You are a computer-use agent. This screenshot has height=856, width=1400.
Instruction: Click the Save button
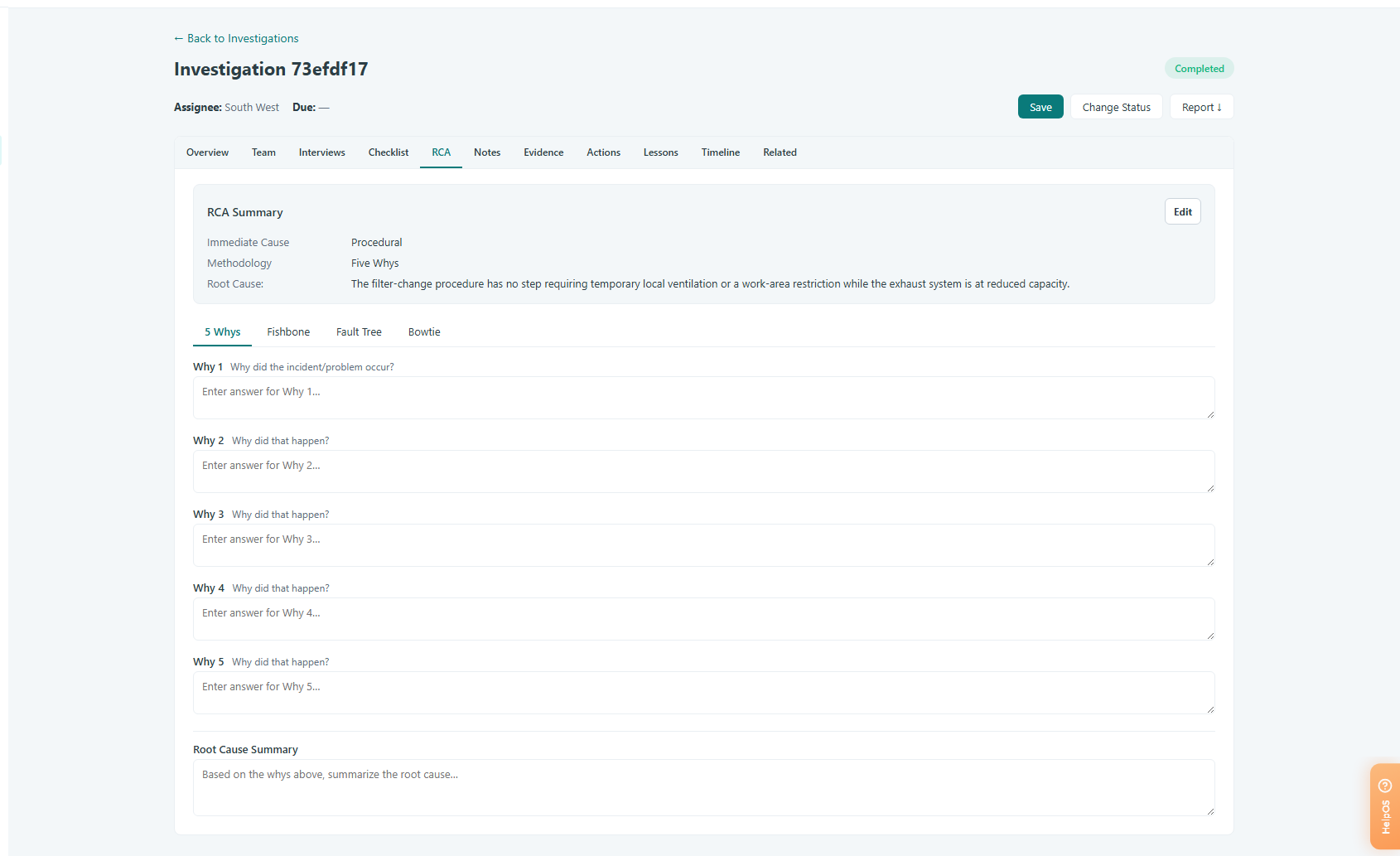1040,107
